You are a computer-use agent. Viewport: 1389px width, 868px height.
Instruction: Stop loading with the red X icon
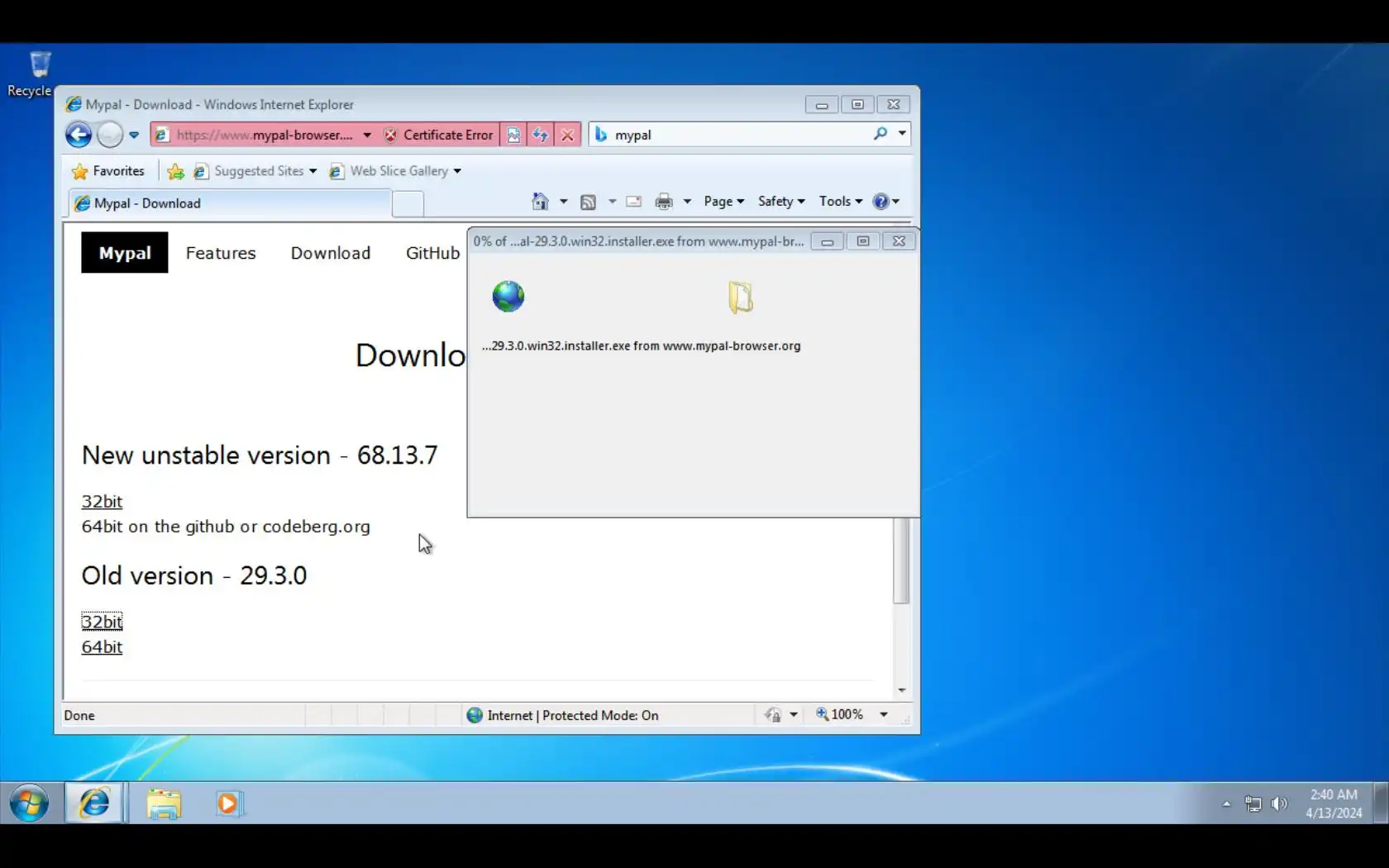point(568,135)
